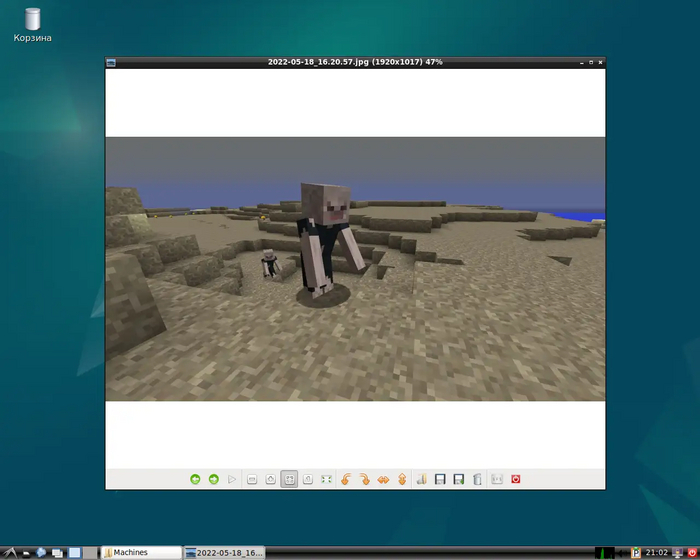
Task: Quit the image viewer with red button
Action: point(516,479)
